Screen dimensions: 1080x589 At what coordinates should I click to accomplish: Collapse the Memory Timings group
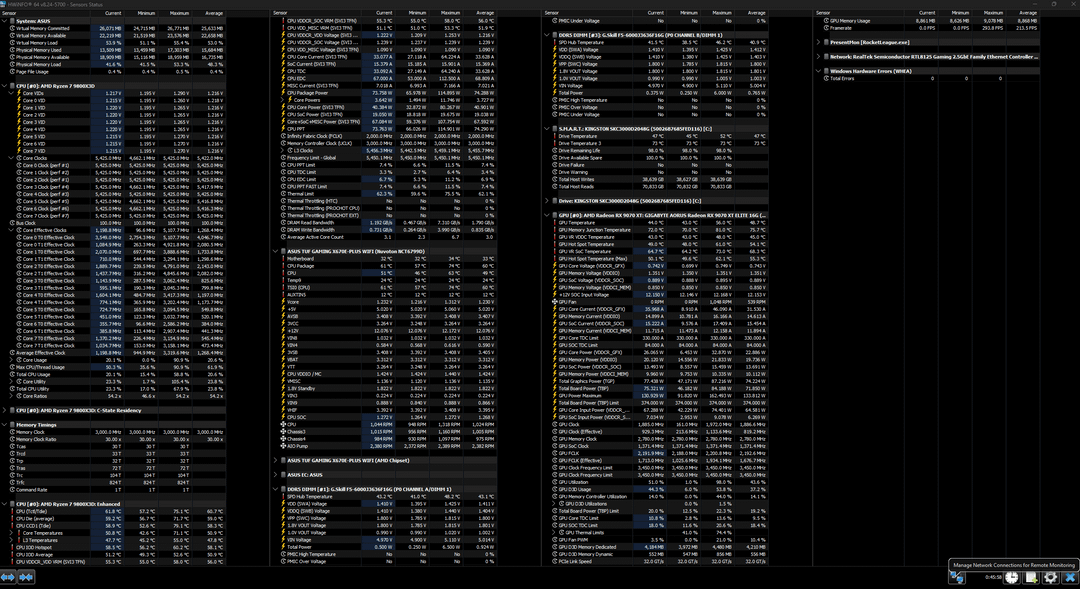(5, 425)
